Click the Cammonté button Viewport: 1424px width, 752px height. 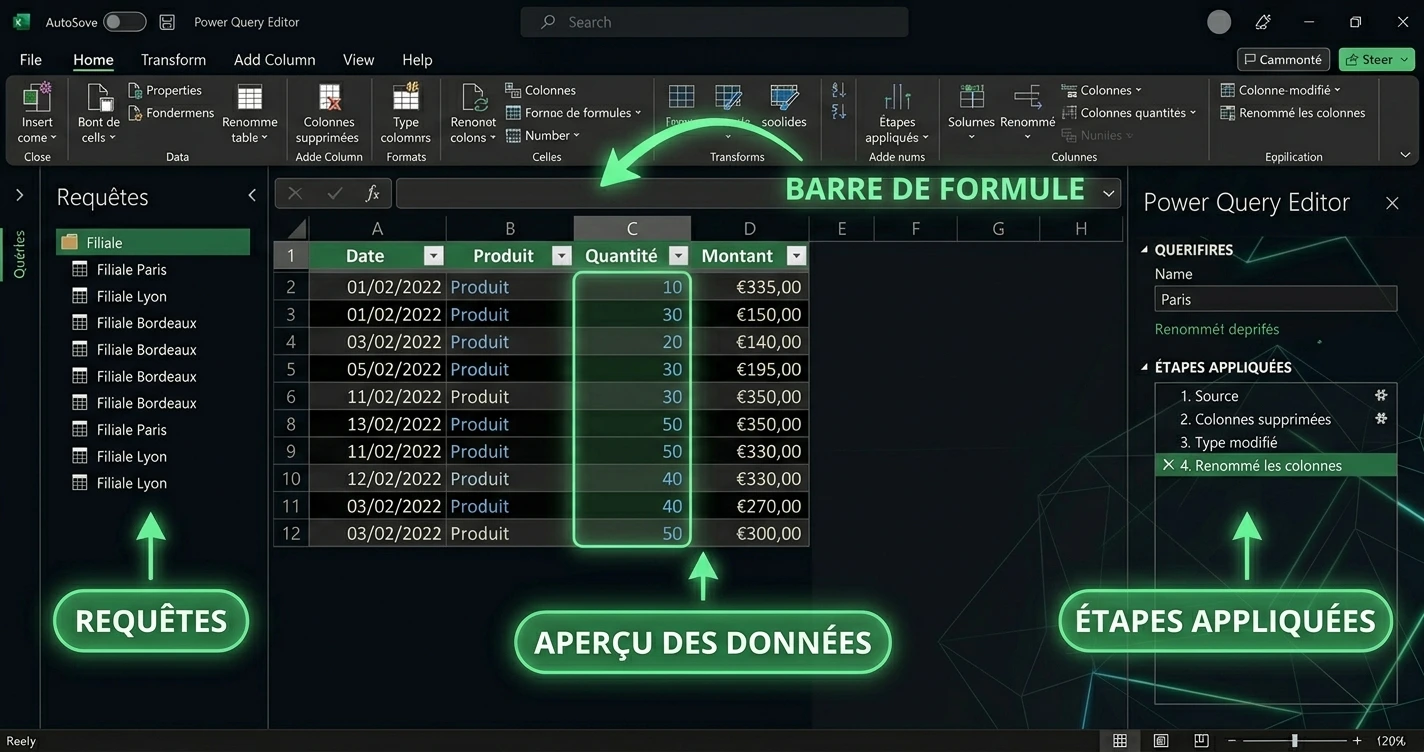coord(1283,60)
